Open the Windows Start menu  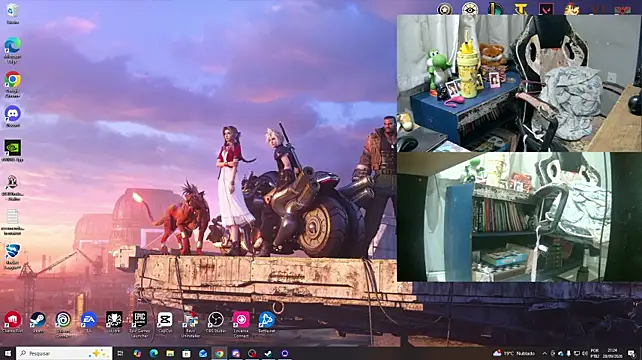[7, 353]
